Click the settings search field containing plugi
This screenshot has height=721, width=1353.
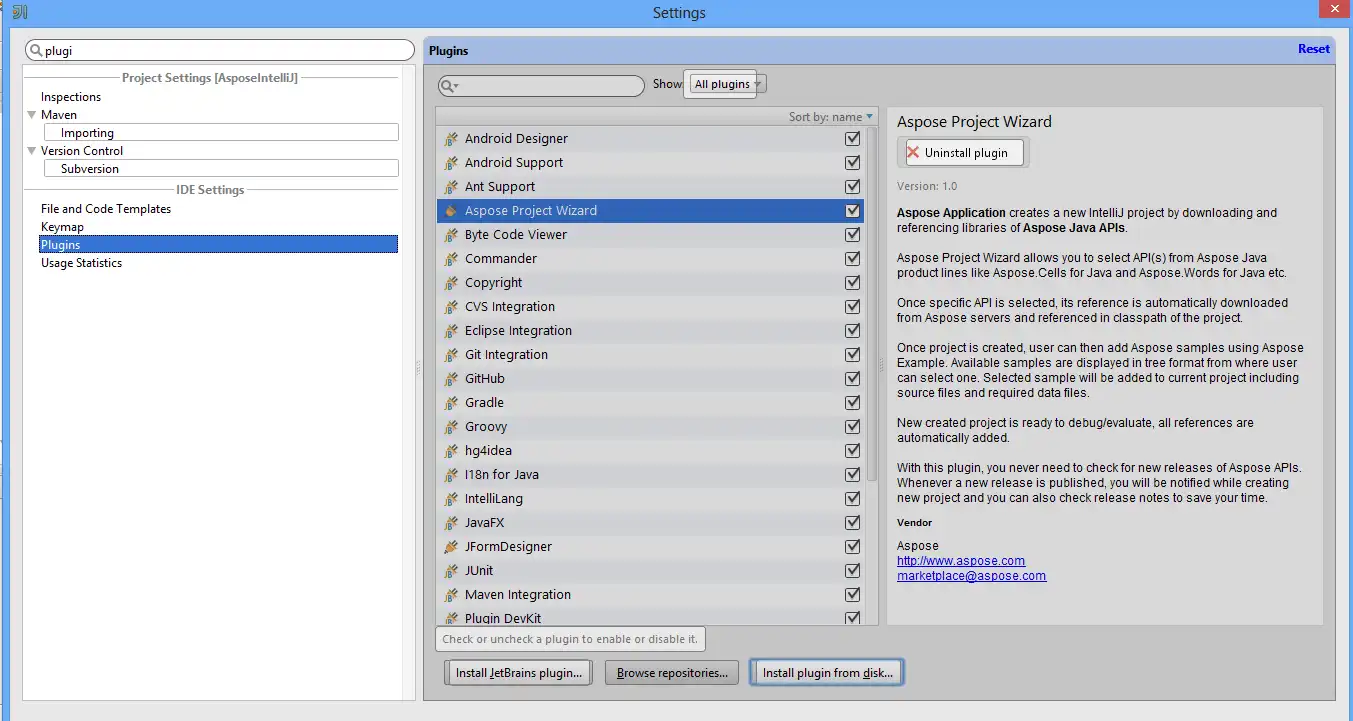click(219, 50)
